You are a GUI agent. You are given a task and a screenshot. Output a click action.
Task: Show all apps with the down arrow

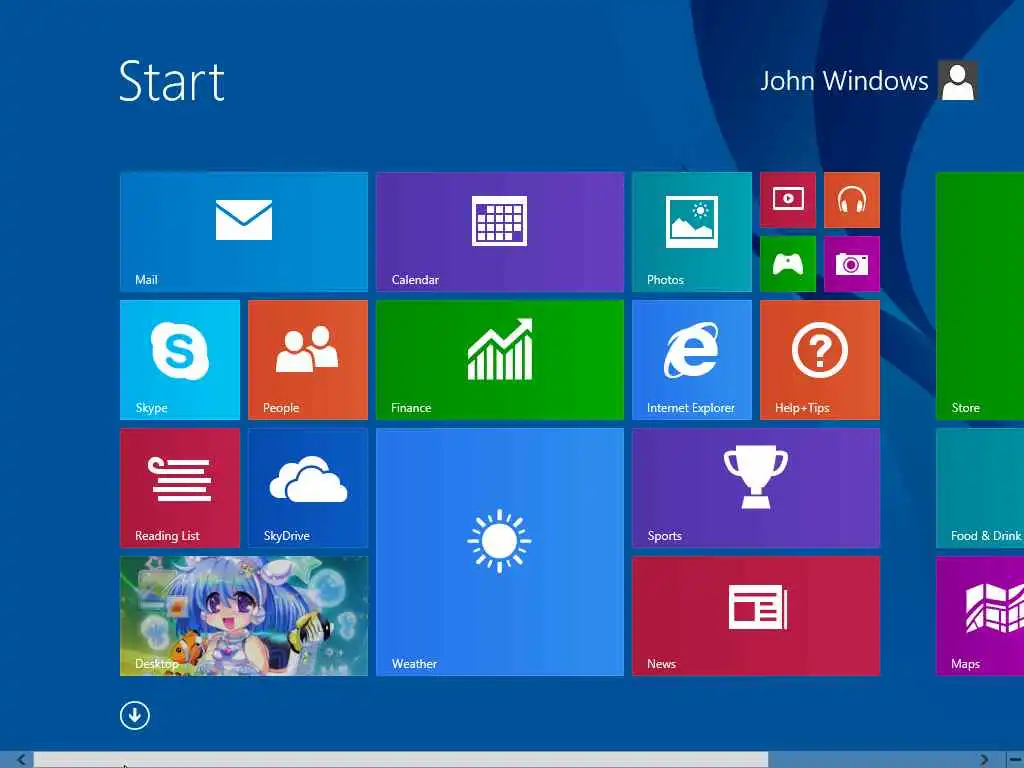[x=135, y=716]
